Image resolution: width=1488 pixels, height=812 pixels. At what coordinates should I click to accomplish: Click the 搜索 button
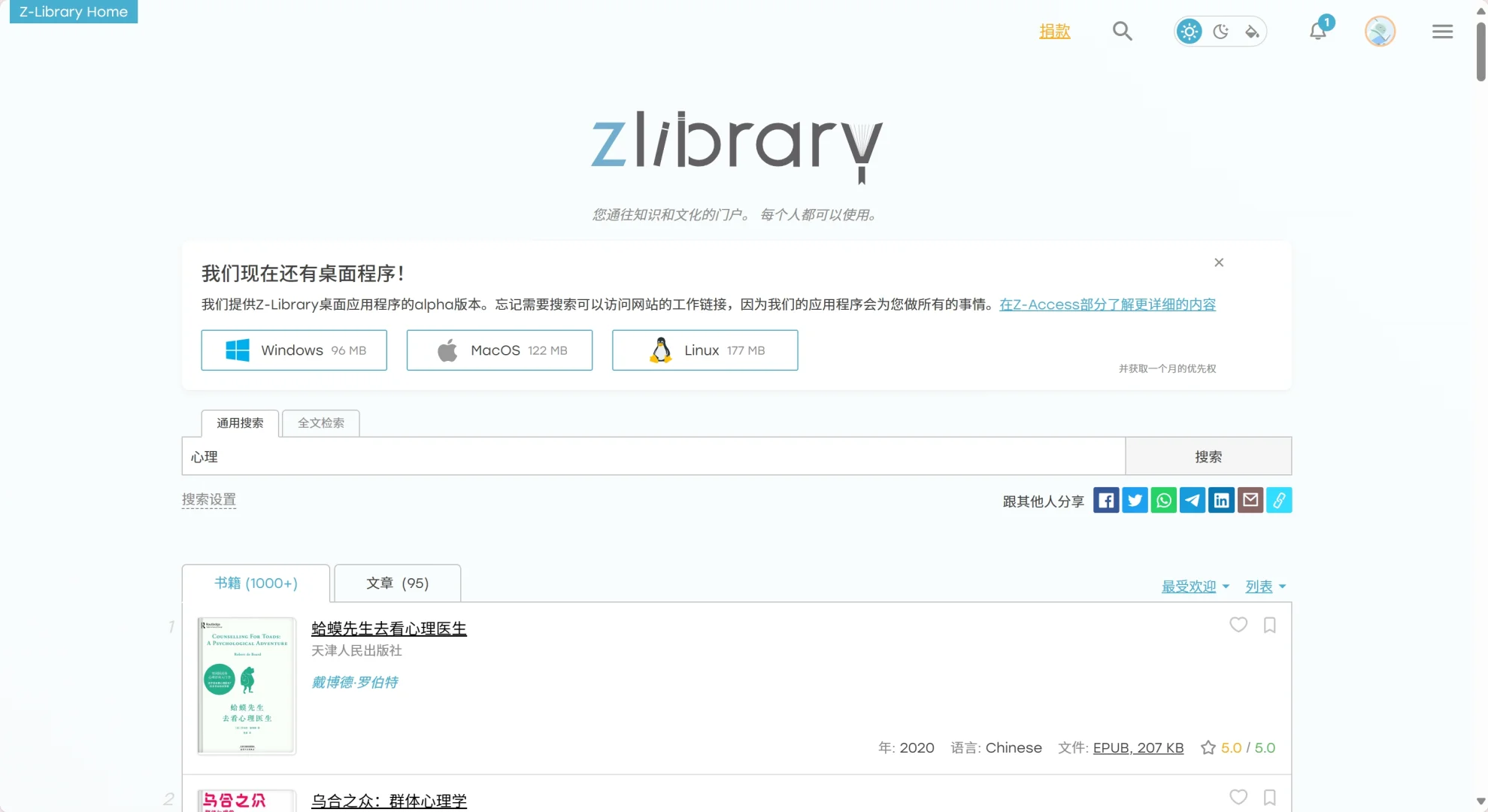click(1208, 456)
